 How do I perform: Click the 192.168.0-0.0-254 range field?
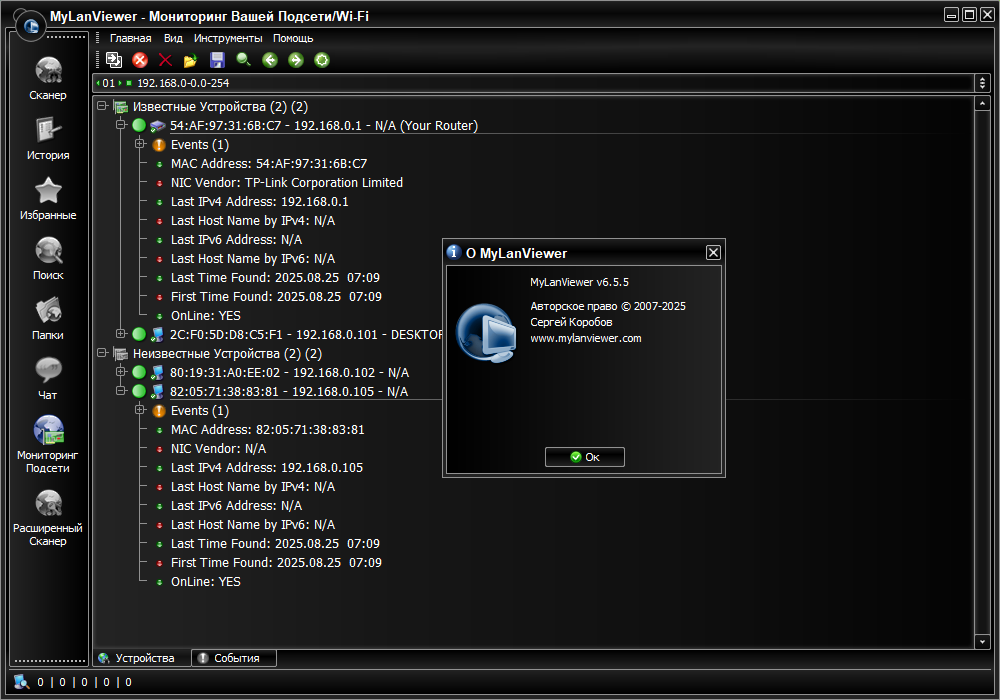pos(534,83)
